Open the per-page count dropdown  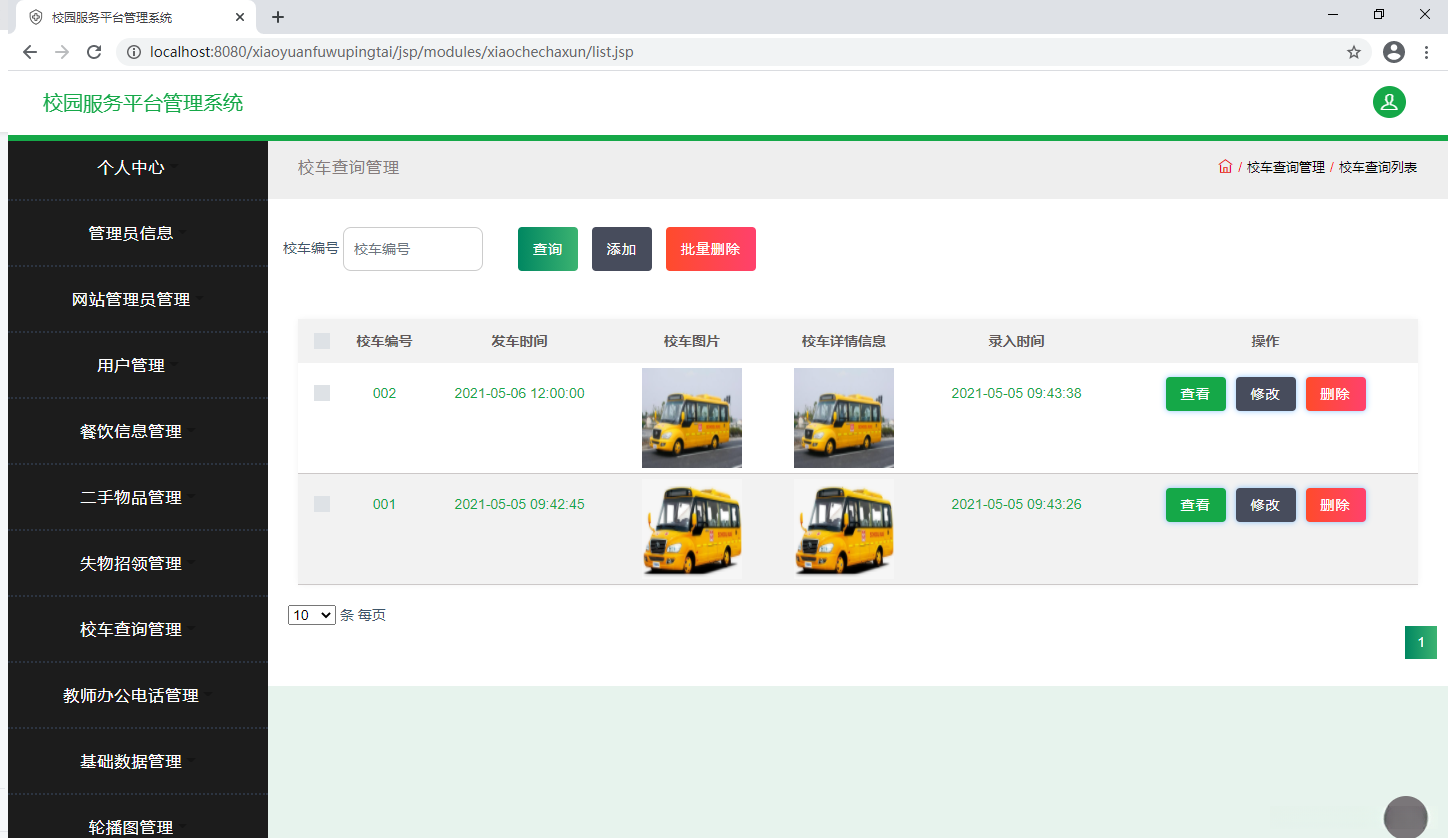click(312, 615)
